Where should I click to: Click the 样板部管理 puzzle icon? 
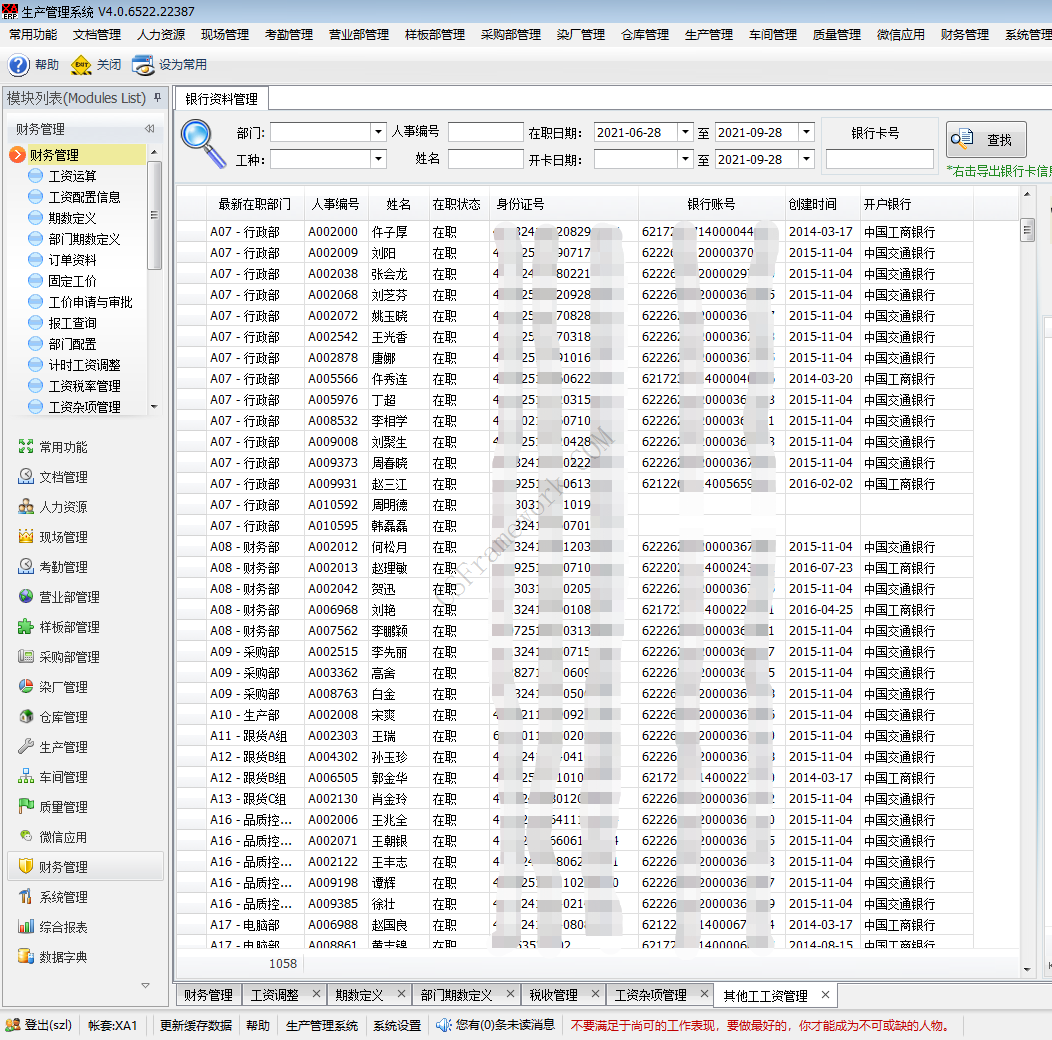[x=25, y=627]
